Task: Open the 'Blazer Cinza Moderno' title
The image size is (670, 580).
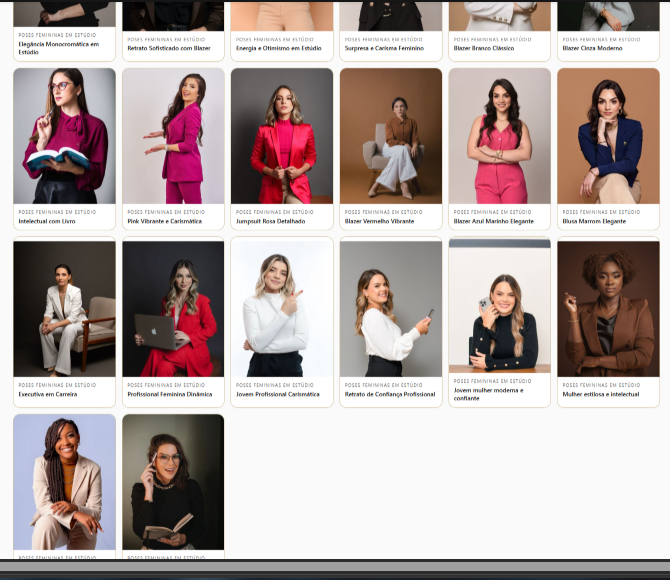Action: tap(592, 48)
